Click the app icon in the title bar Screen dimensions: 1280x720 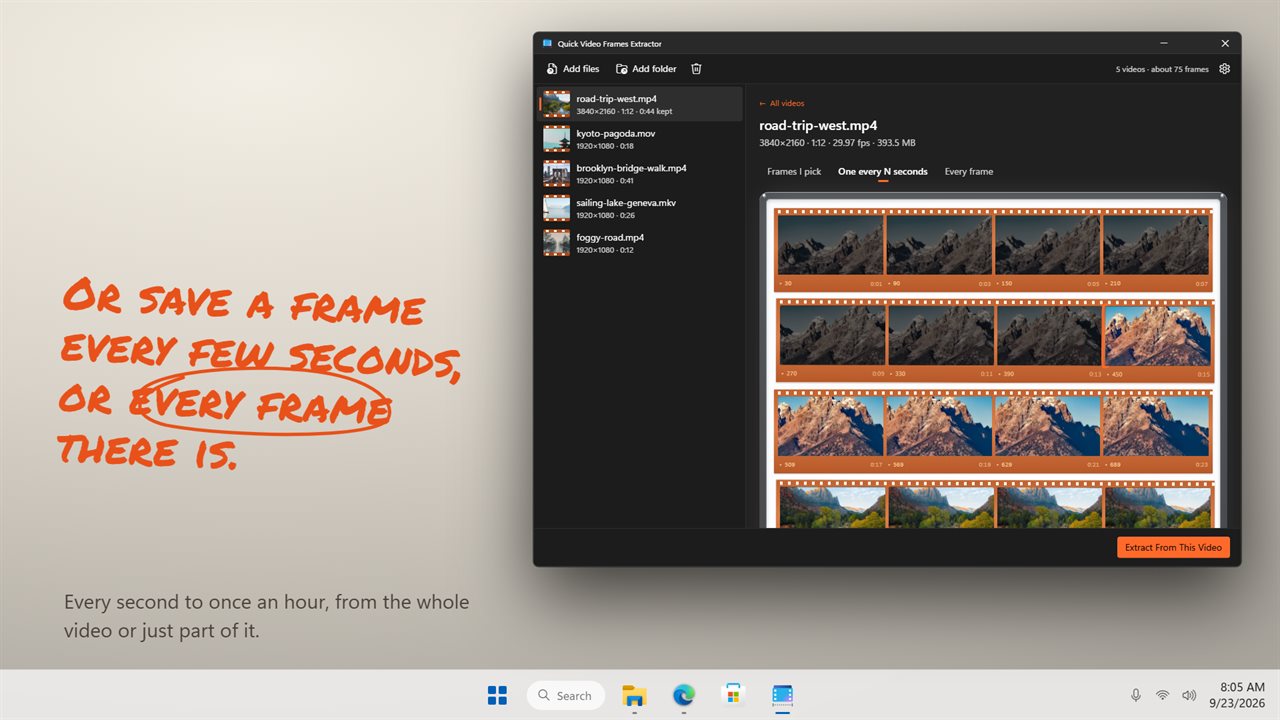click(547, 44)
